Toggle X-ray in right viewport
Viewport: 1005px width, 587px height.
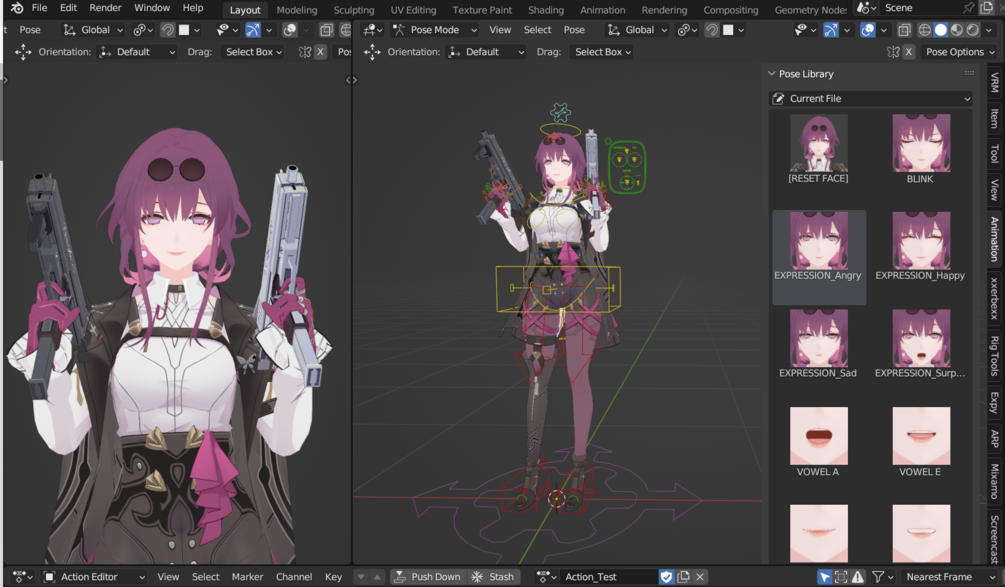tap(904, 29)
